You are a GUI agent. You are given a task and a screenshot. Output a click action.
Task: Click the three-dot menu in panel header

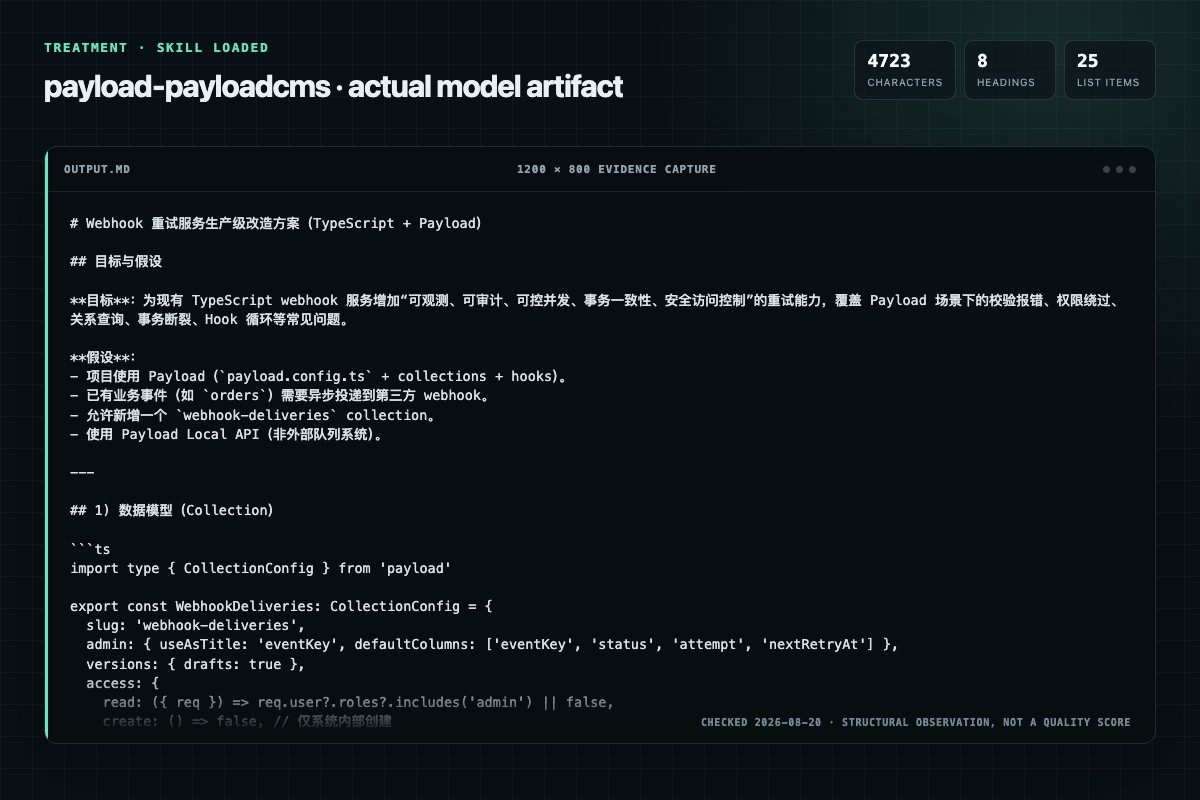(1119, 169)
